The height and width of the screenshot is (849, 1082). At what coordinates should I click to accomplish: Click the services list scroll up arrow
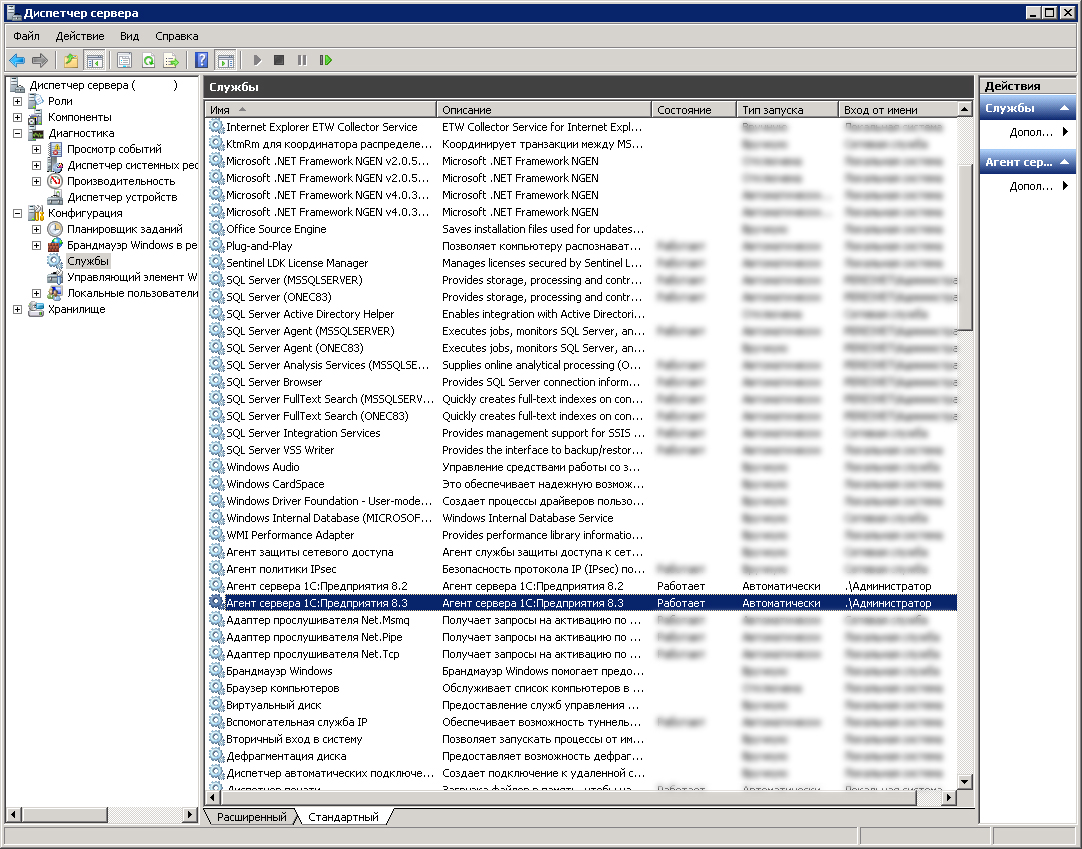[x=965, y=110]
